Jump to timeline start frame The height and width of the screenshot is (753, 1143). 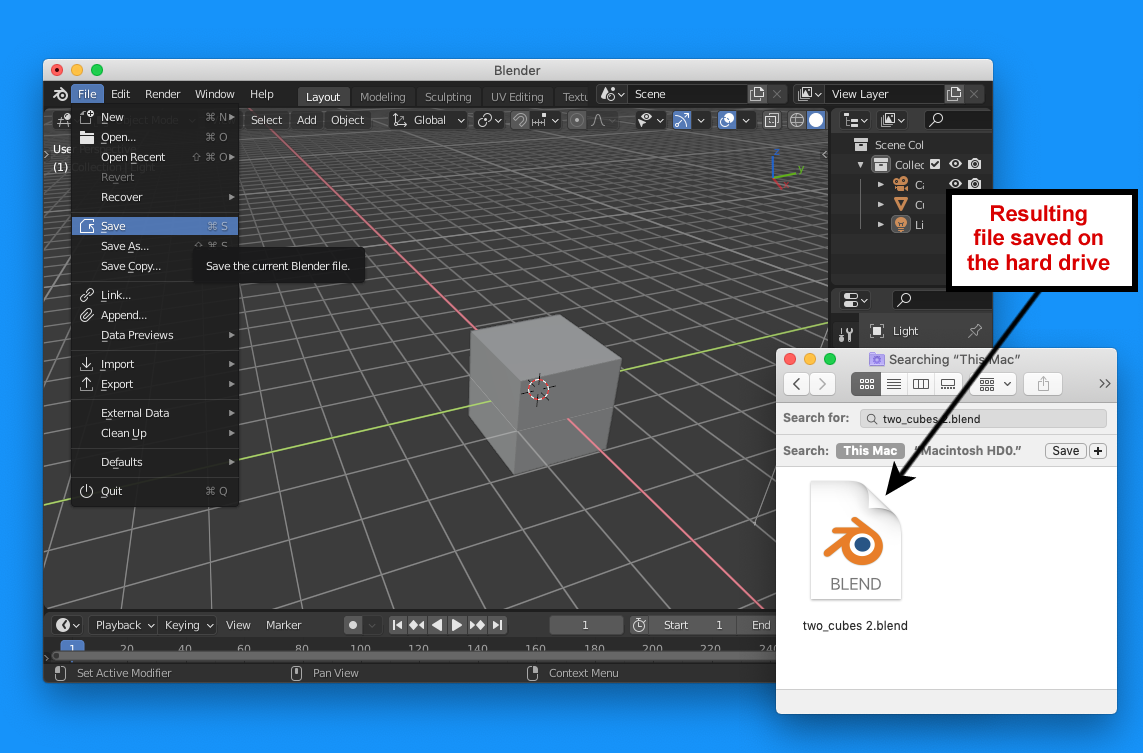(x=397, y=625)
